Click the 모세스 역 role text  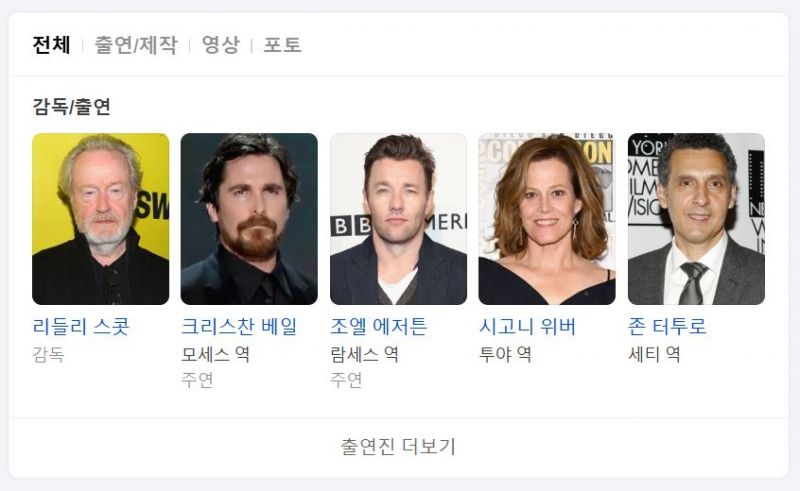tap(216, 354)
